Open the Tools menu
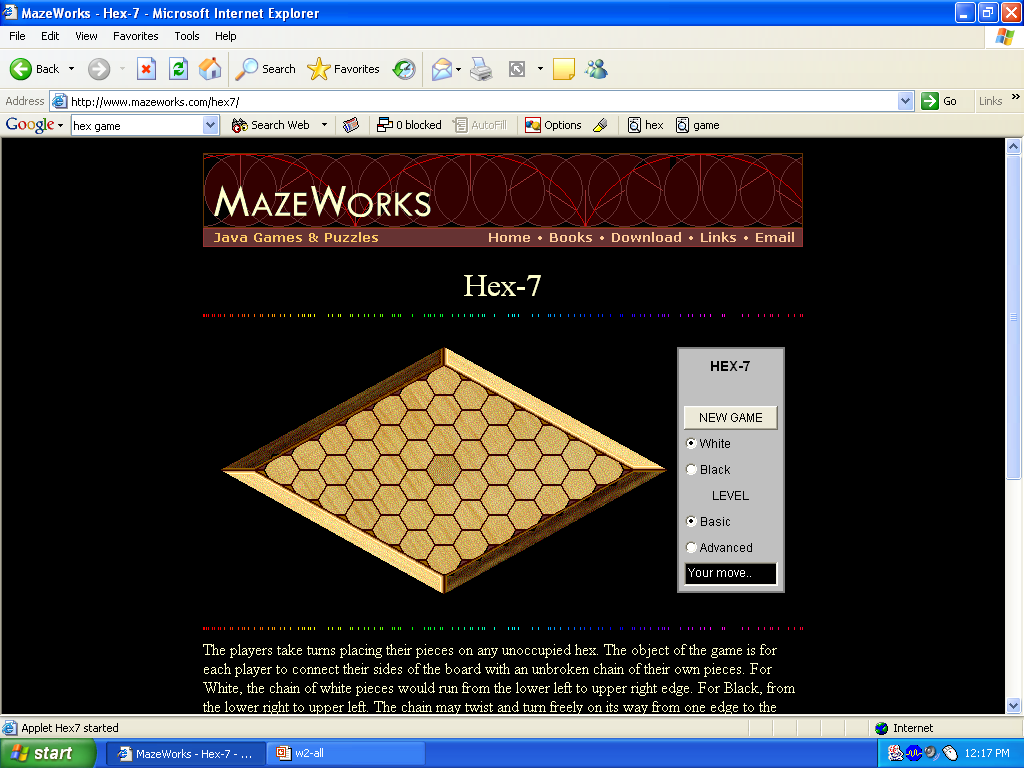1024x768 pixels. tap(187, 36)
